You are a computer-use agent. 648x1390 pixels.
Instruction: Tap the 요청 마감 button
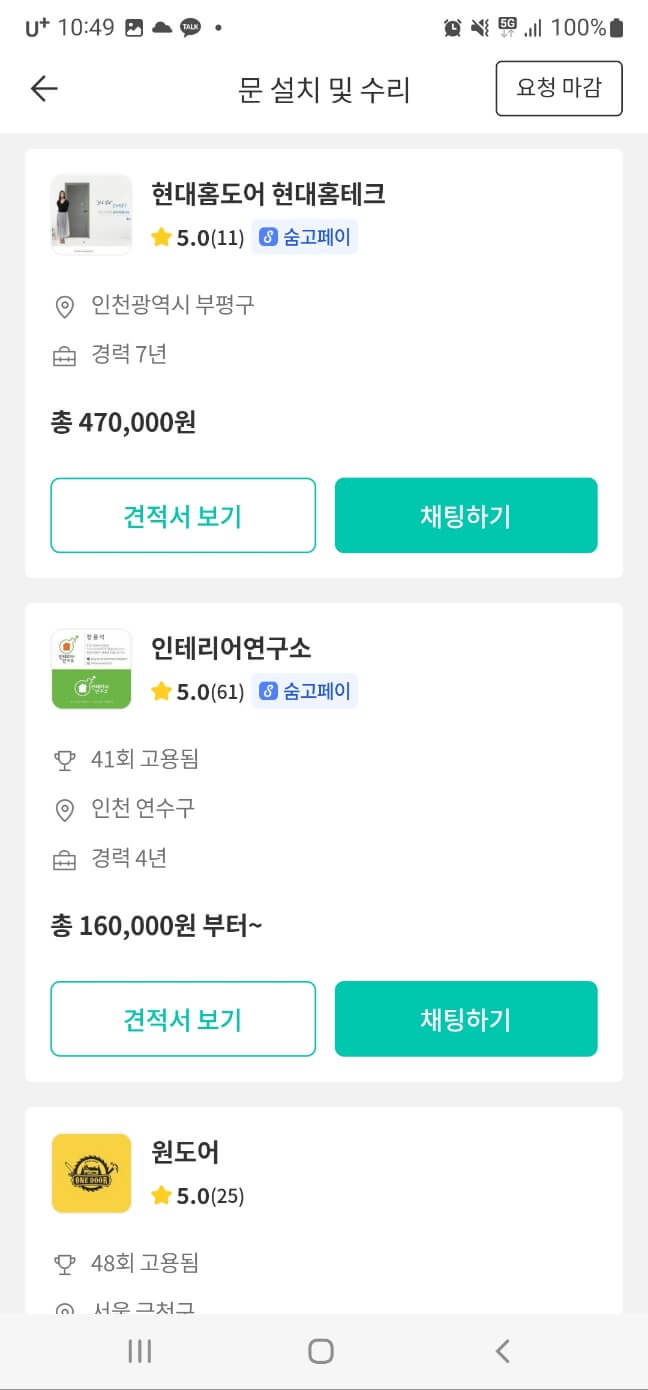(559, 88)
